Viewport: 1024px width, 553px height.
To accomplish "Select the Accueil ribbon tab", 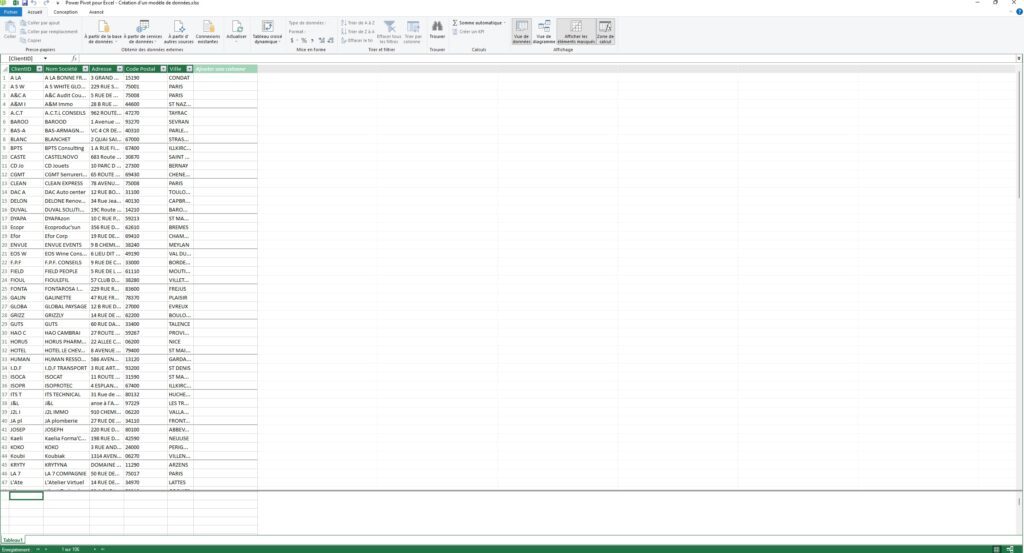I will [35, 12].
